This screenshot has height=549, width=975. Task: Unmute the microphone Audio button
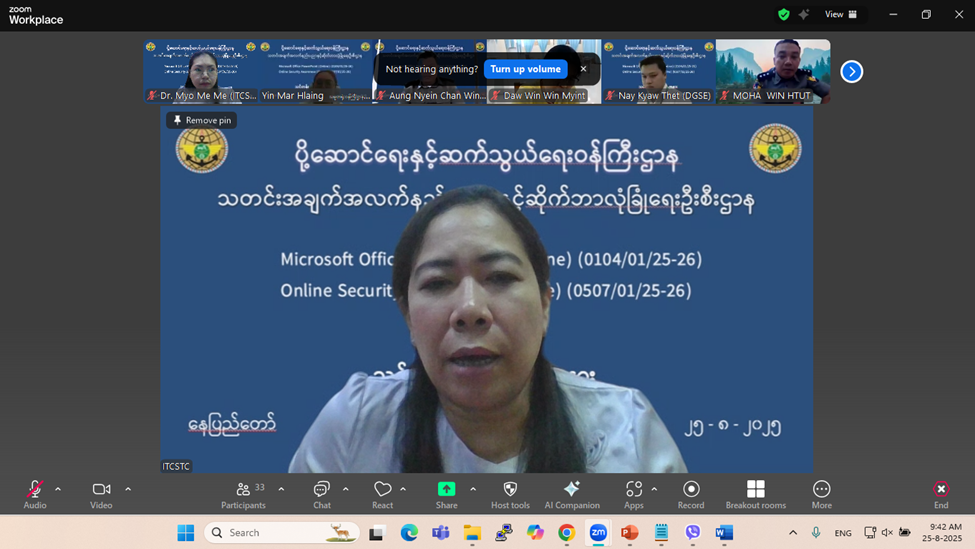pyautogui.click(x=35, y=489)
